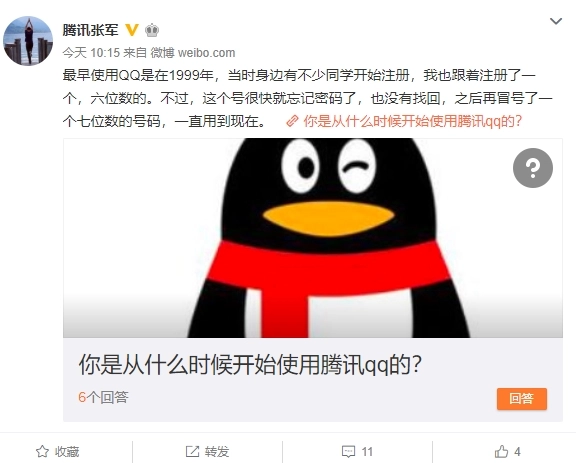Click the 转发 repost icon
The height and width of the screenshot is (463, 576).
tap(192, 452)
